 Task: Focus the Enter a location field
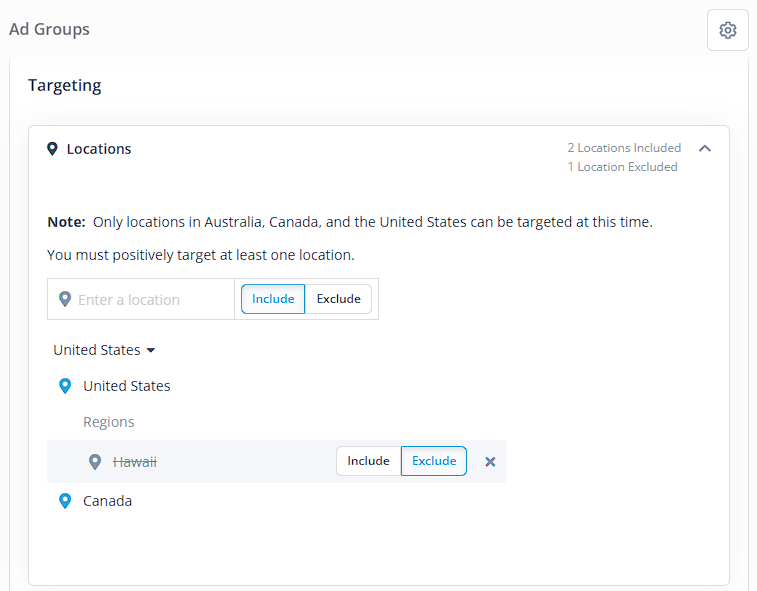[x=141, y=299]
